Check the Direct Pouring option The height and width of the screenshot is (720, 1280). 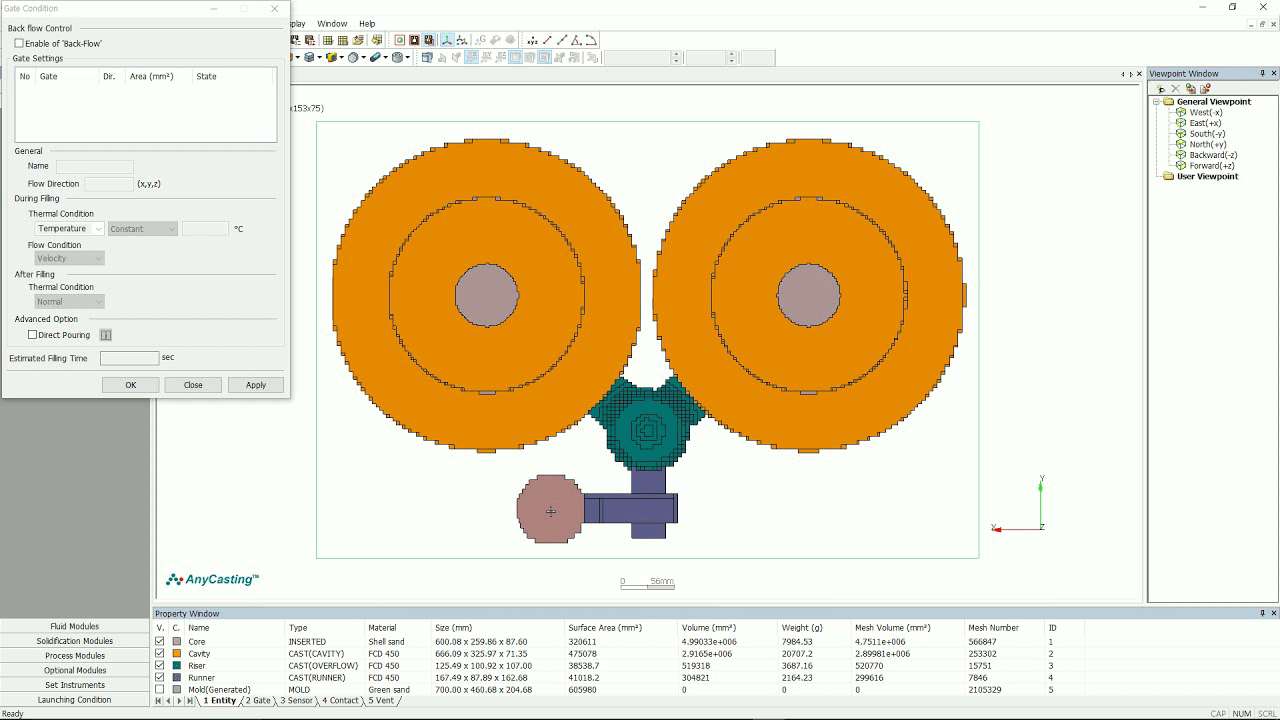click(32, 335)
